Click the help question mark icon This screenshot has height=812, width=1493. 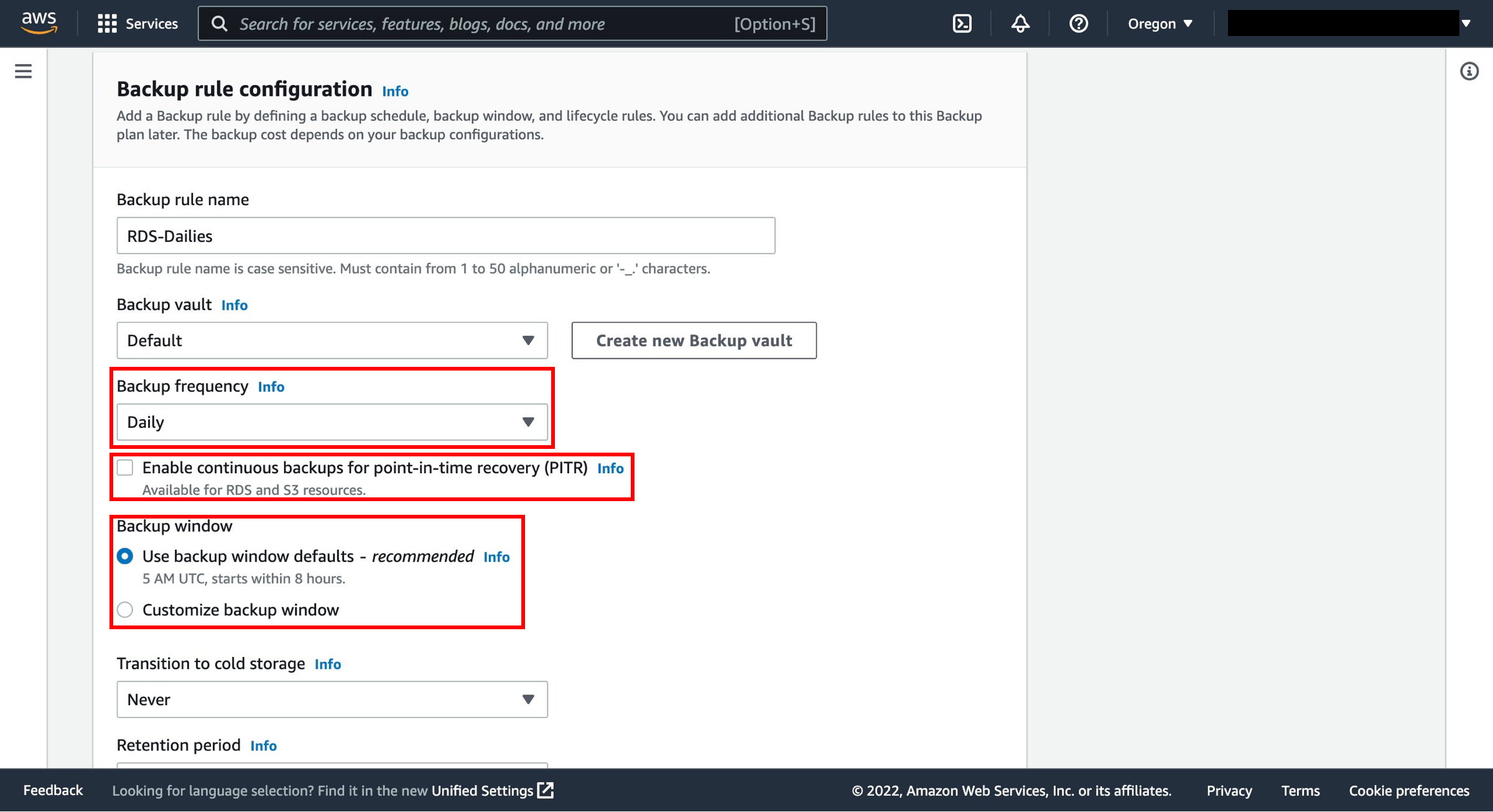[x=1078, y=23]
